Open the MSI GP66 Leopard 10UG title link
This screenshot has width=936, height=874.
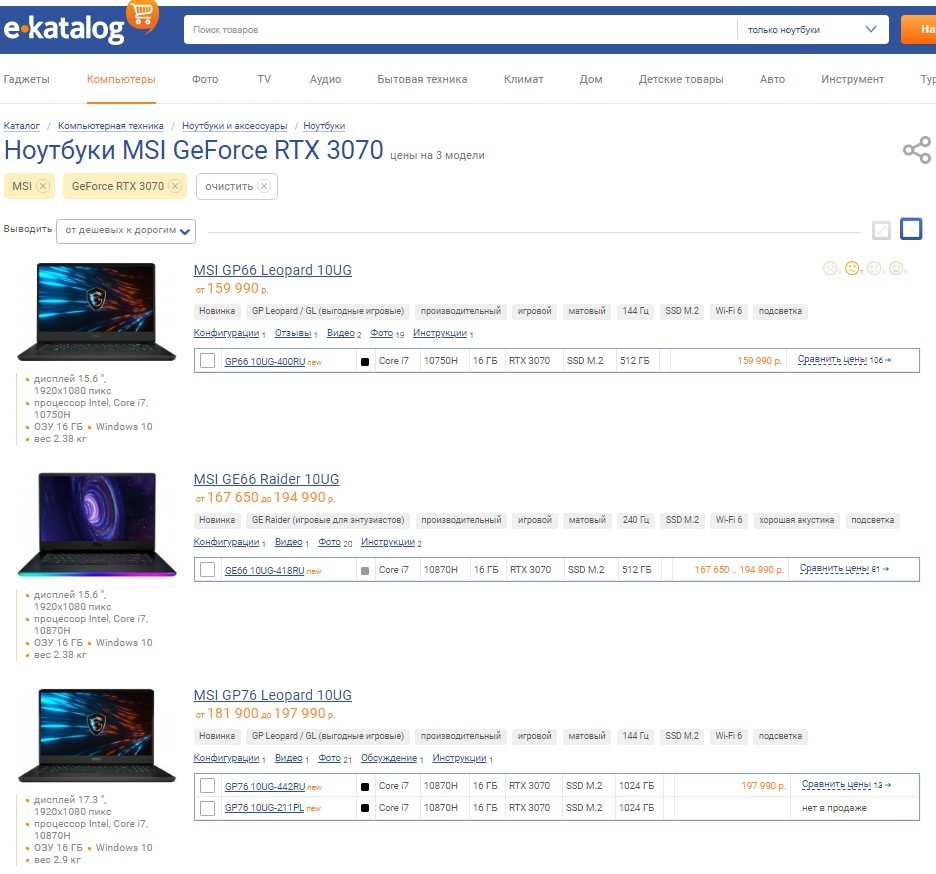point(273,270)
